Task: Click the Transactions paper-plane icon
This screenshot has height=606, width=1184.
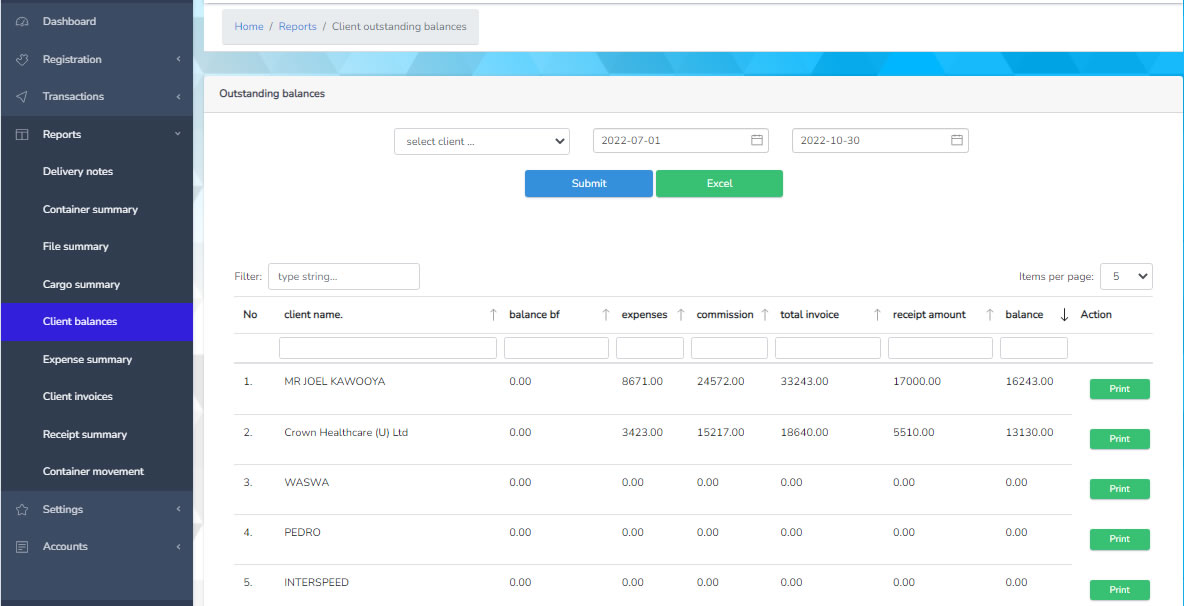Action: click(22, 97)
